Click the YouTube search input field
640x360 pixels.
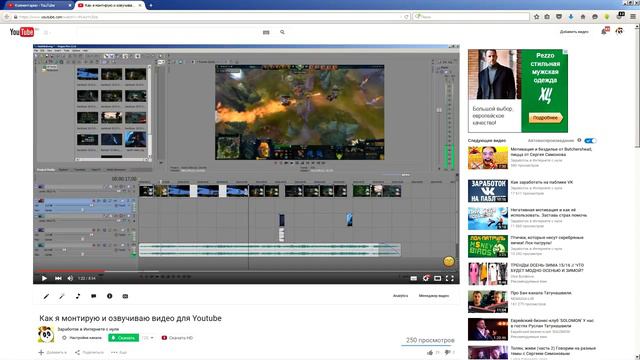(x=167, y=32)
